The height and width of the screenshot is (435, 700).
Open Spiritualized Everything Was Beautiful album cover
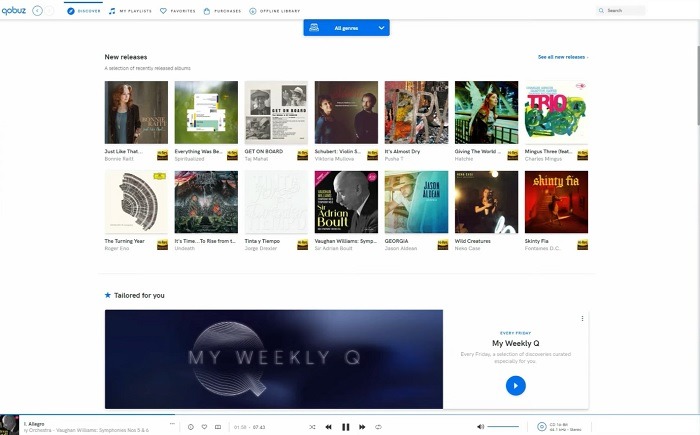coord(206,112)
